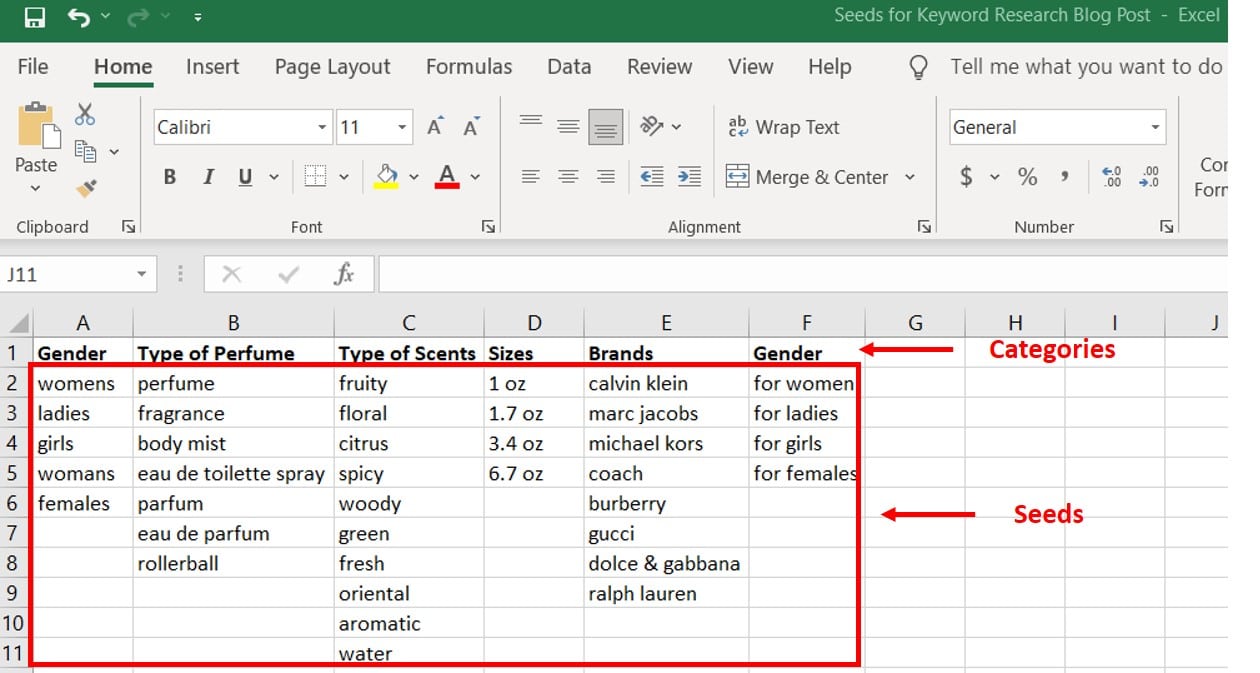Click the Select All triangle corner
This screenshot has height=673, width=1260.
point(17,323)
